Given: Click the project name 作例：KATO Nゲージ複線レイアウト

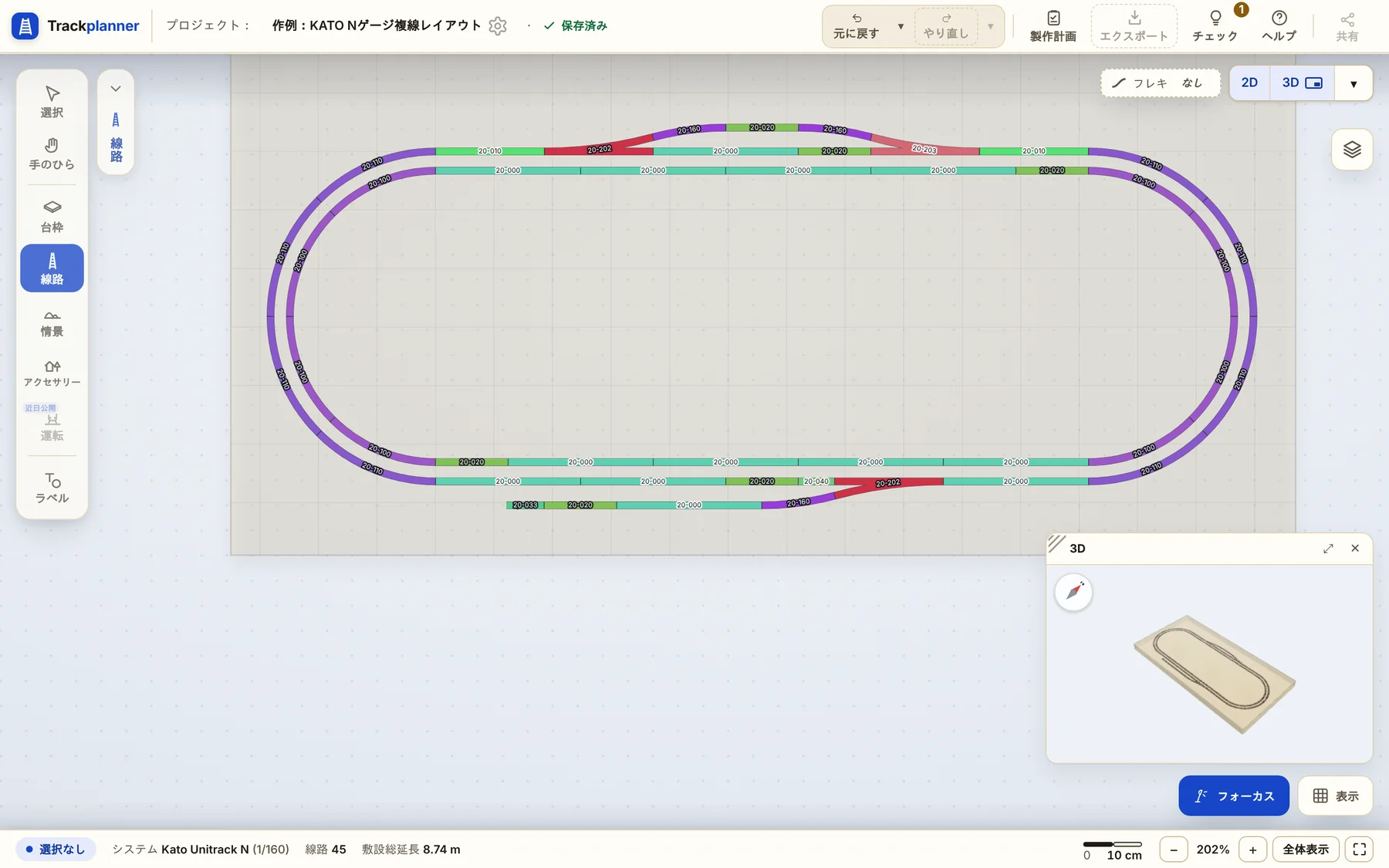Looking at the screenshot, I should click(x=377, y=25).
